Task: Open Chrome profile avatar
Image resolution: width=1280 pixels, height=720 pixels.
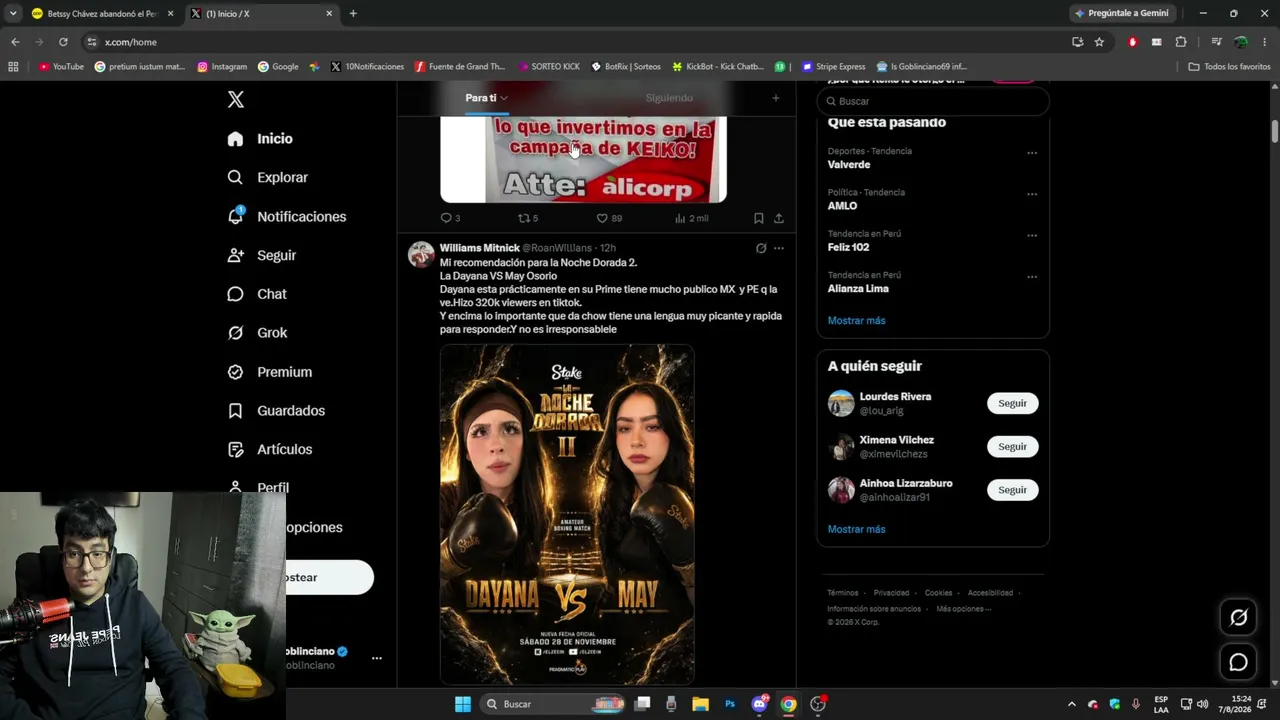Action: (x=1241, y=42)
